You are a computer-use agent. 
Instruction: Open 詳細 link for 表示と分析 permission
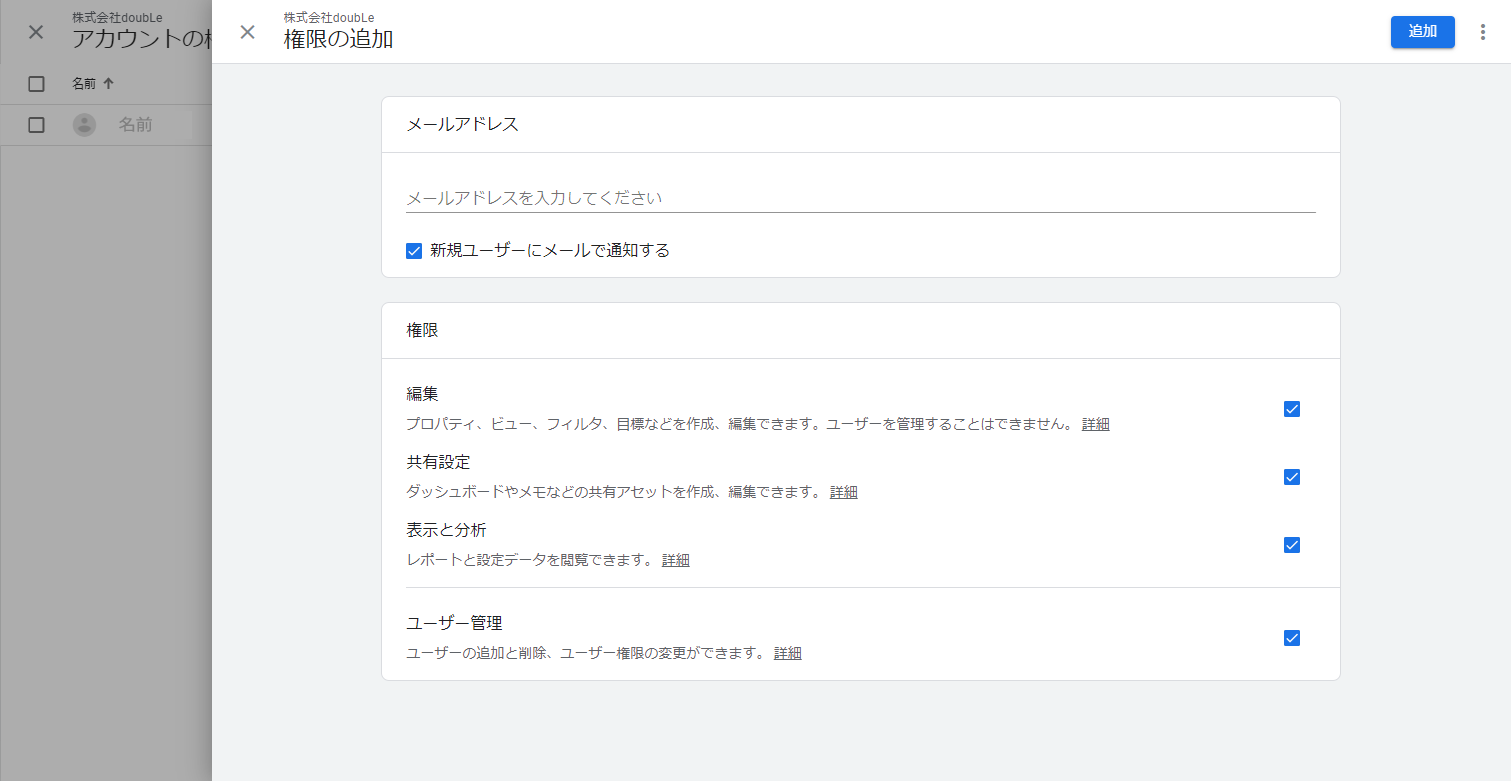pos(675,560)
